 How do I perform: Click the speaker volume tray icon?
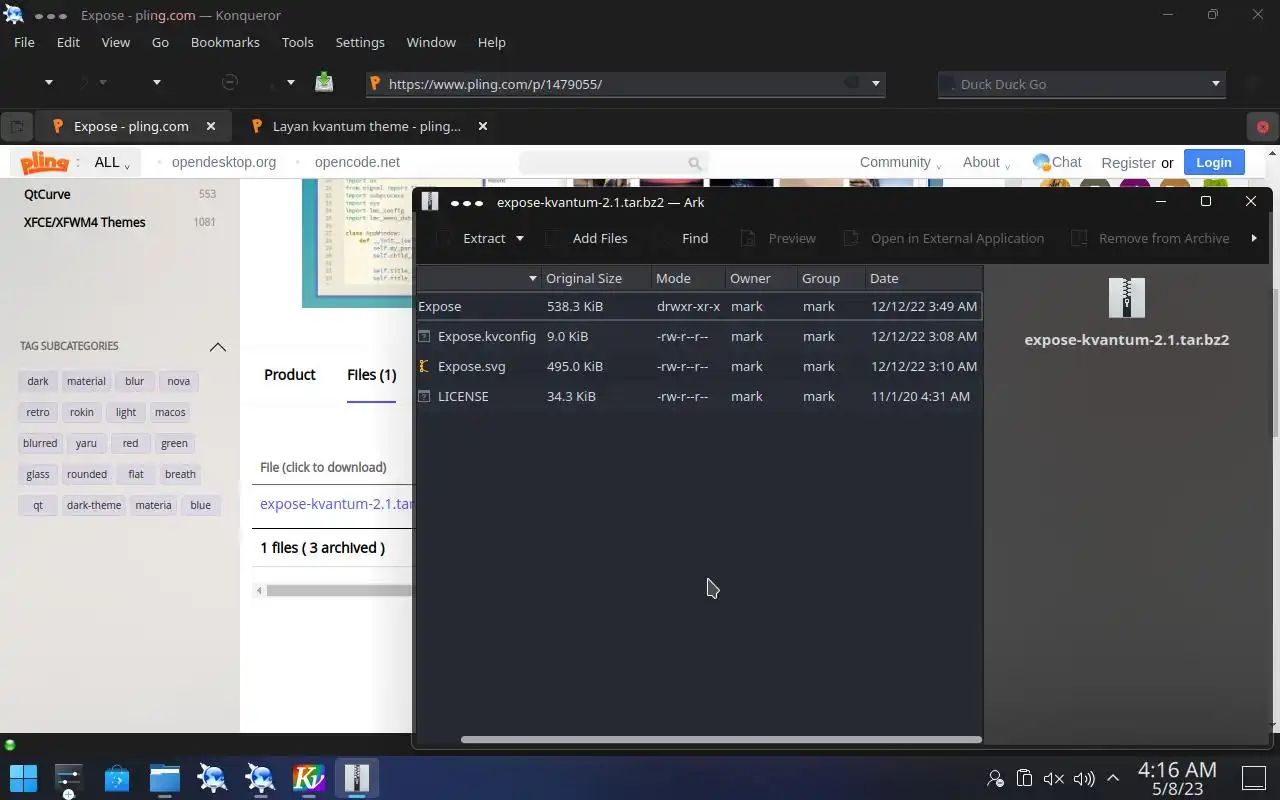pyautogui.click(x=1084, y=778)
